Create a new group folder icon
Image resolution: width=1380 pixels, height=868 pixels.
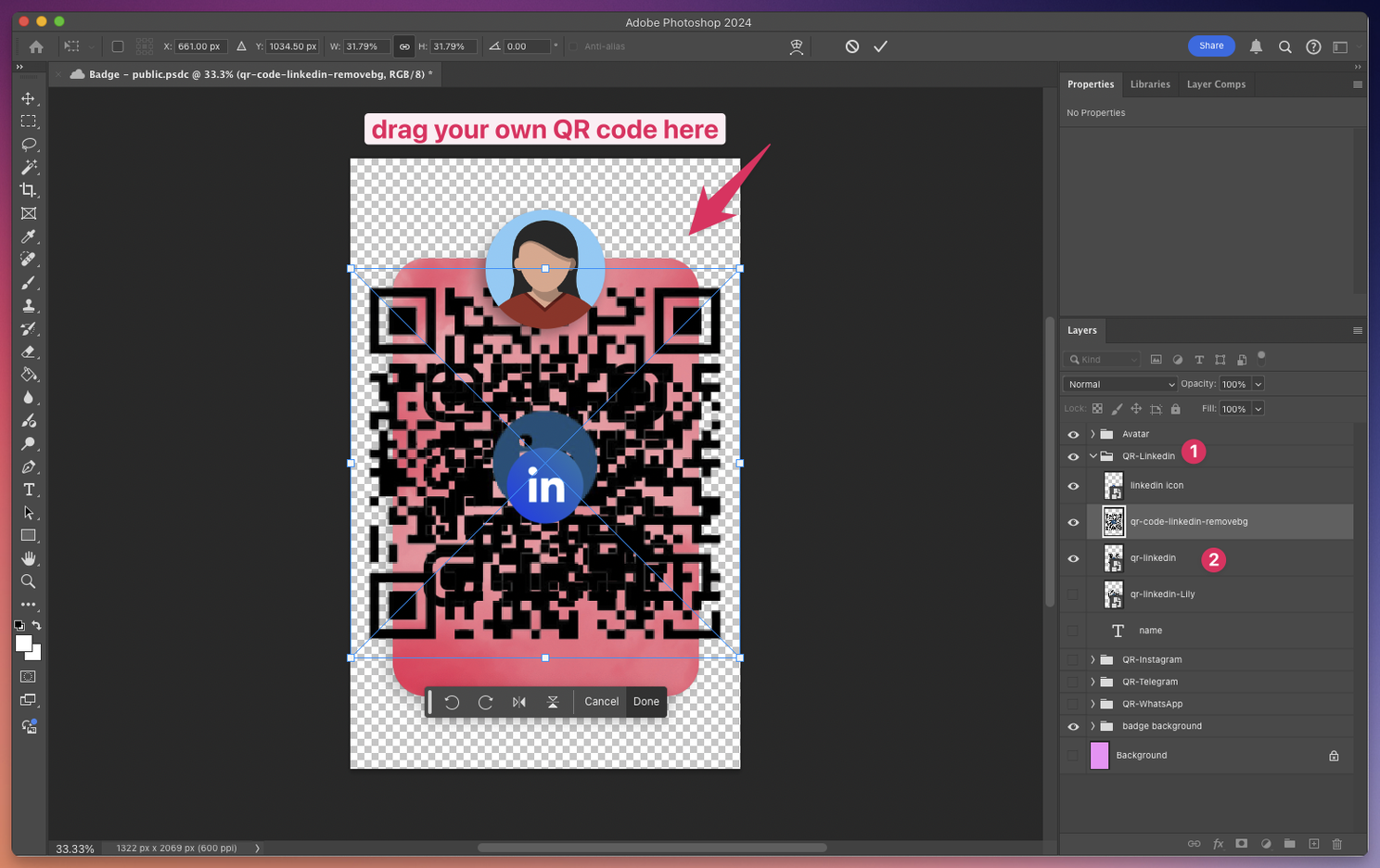(1289, 844)
